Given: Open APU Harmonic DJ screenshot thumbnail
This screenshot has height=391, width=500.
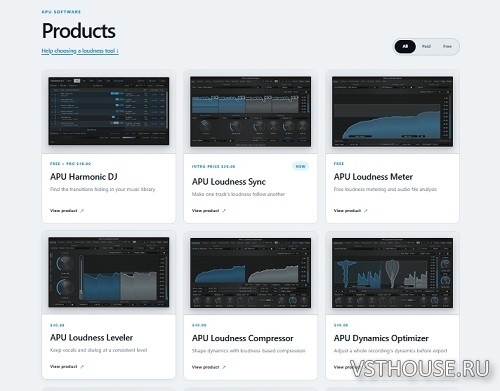Looking at the screenshot, I should 109,111.
